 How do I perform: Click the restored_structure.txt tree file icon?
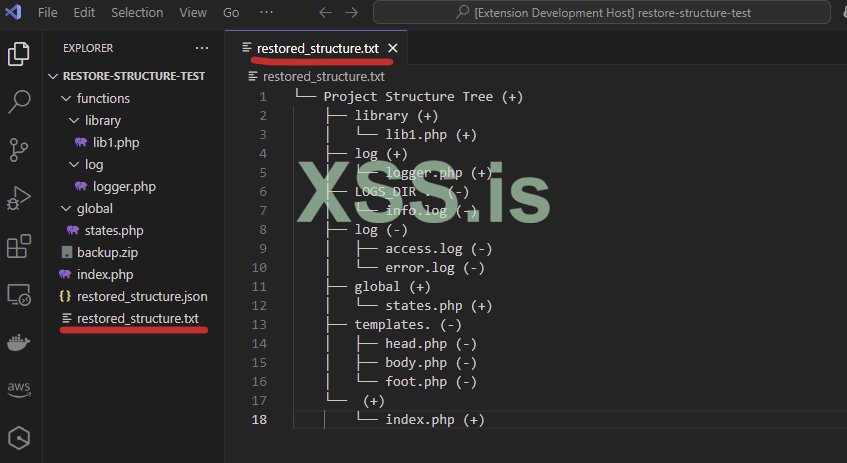coord(67,318)
